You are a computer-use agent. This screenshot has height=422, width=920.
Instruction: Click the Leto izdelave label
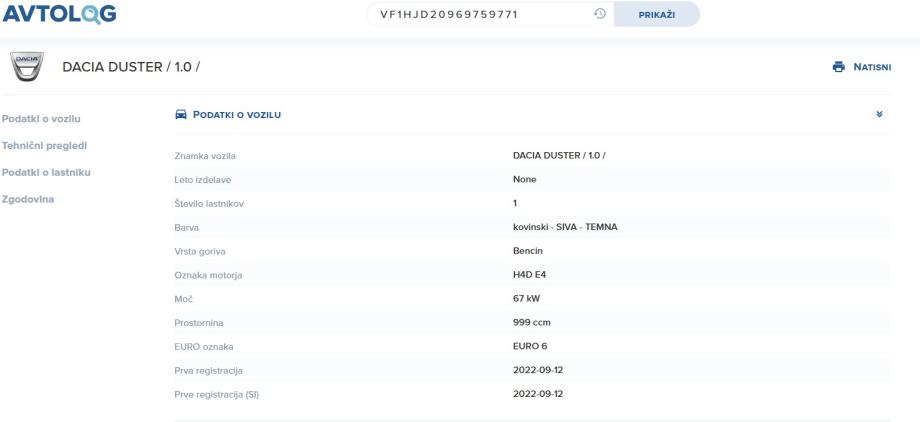[202, 180]
